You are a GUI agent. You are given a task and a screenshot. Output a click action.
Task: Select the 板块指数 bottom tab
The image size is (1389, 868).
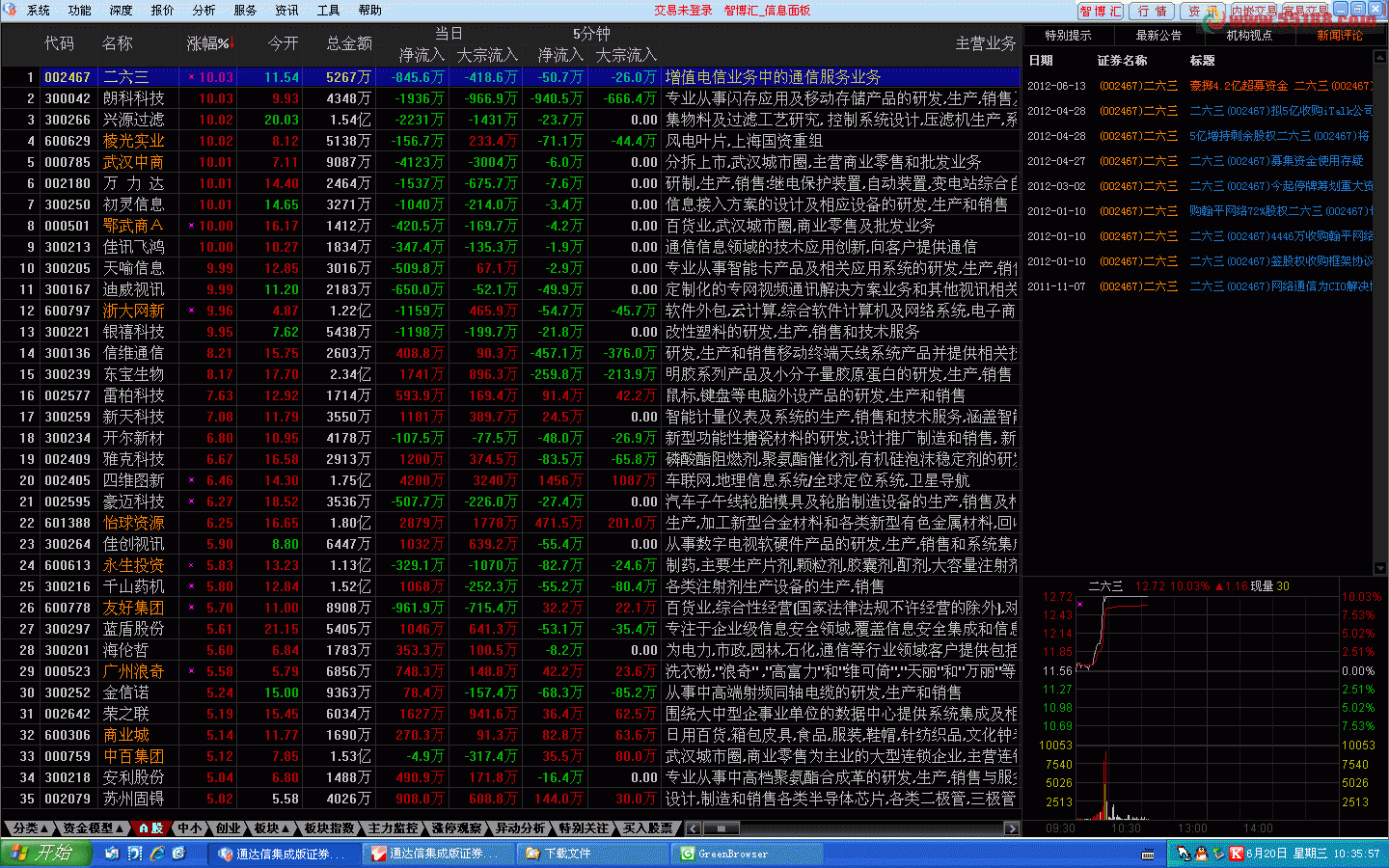(330, 828)
